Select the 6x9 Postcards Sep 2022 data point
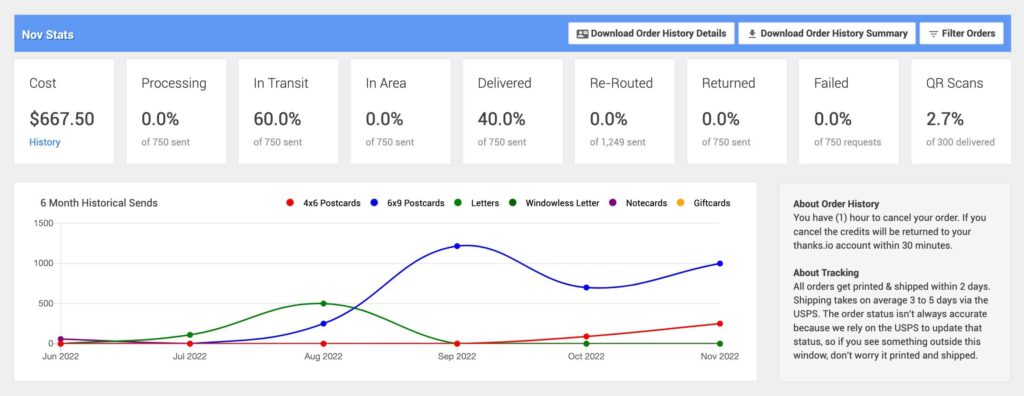The image size is (1024, 396). coord(457,246)
